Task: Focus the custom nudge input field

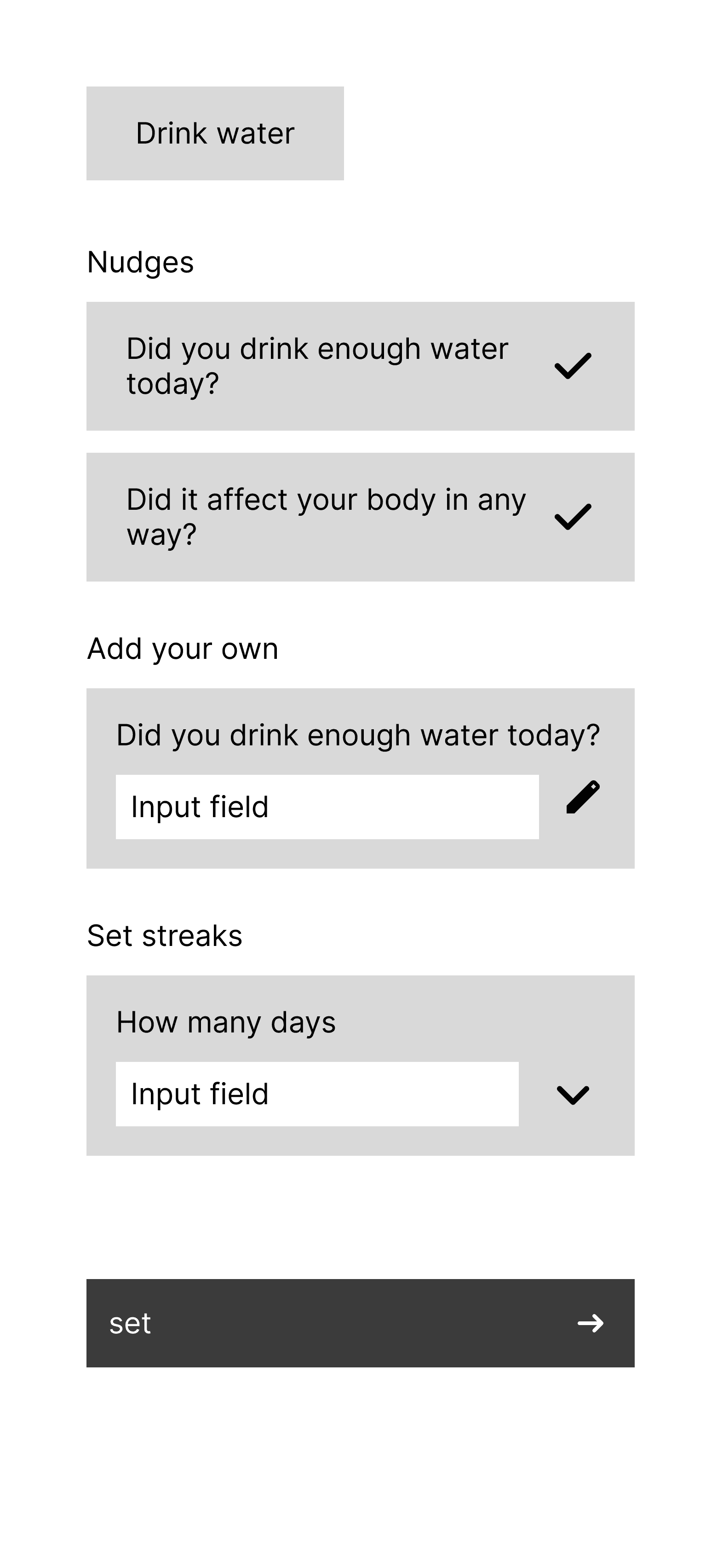Action: tap(327, 807)
